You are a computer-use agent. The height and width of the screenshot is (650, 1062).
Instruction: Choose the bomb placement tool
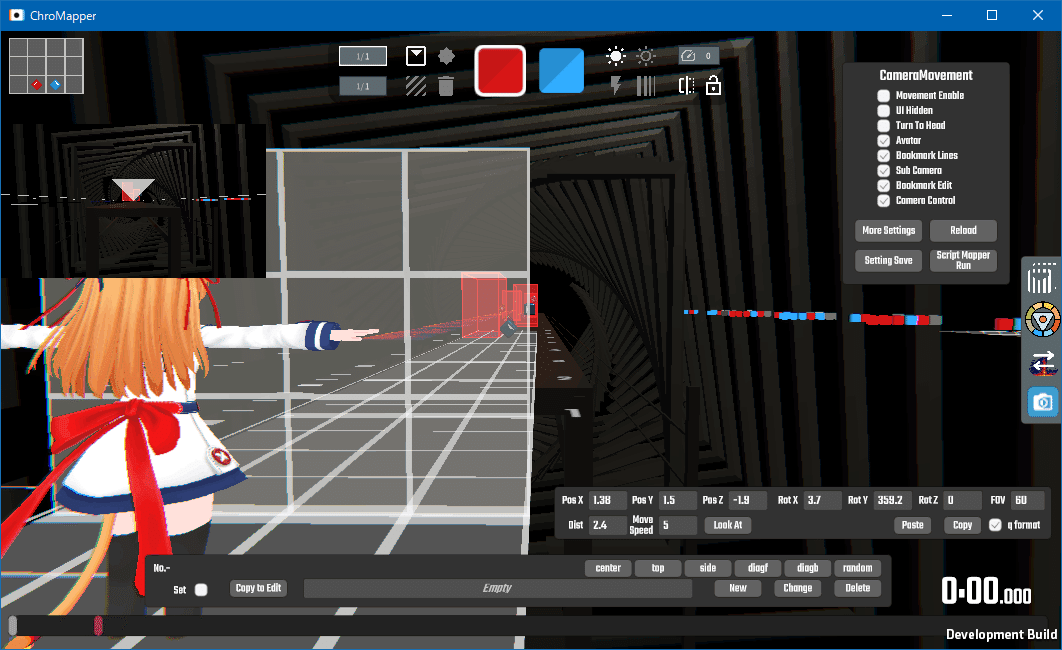pyautogui.click(x=446, y=56)
